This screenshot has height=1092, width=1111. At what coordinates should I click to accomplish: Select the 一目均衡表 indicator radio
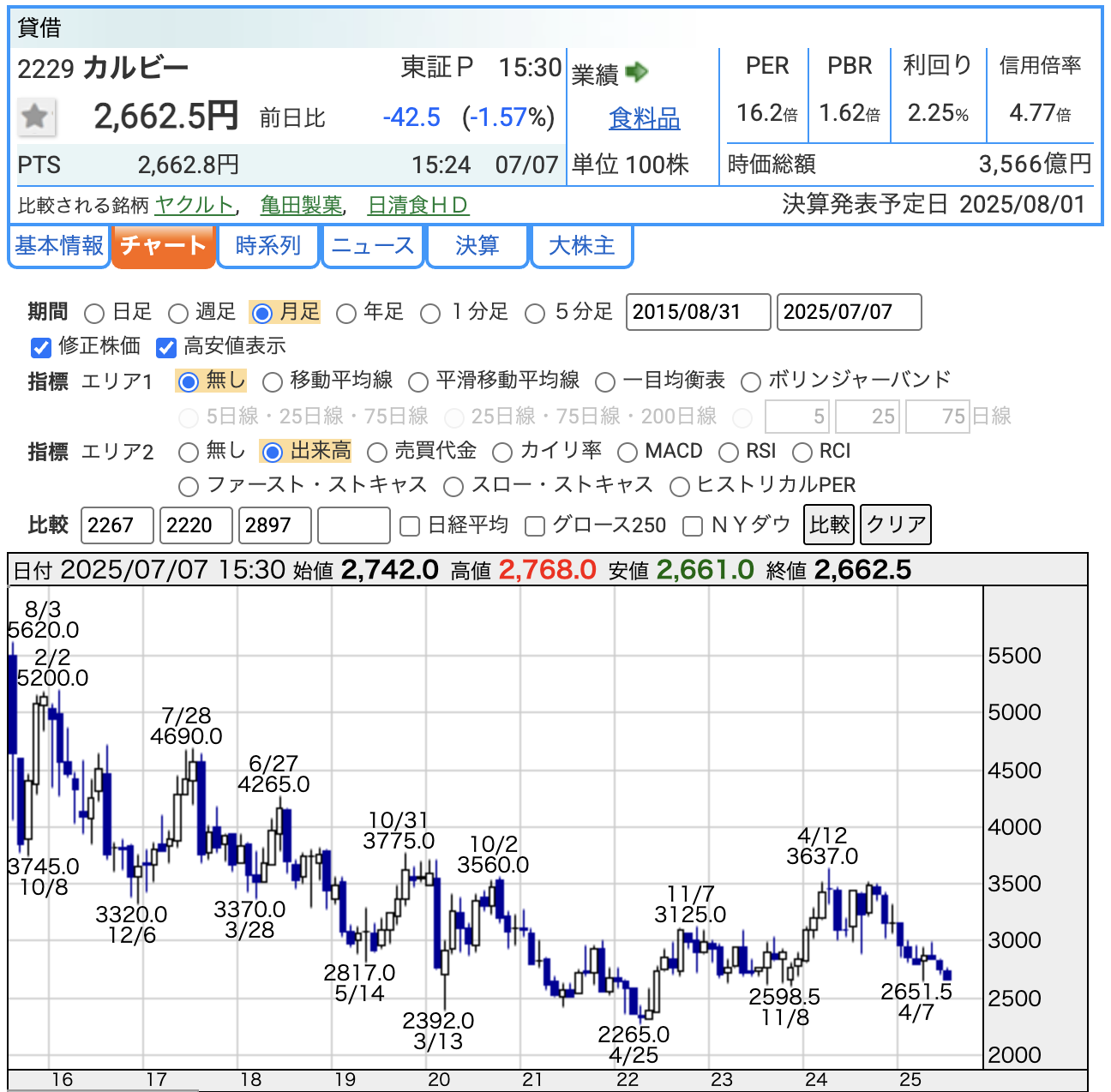coord(605,381)
